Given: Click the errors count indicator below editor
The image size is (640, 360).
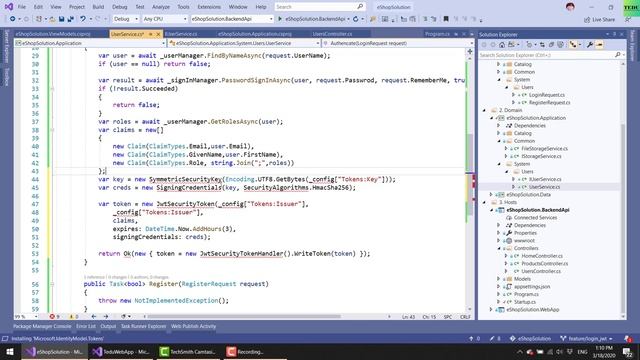Looking at the screenshot, I should click(x=54, y=316).
